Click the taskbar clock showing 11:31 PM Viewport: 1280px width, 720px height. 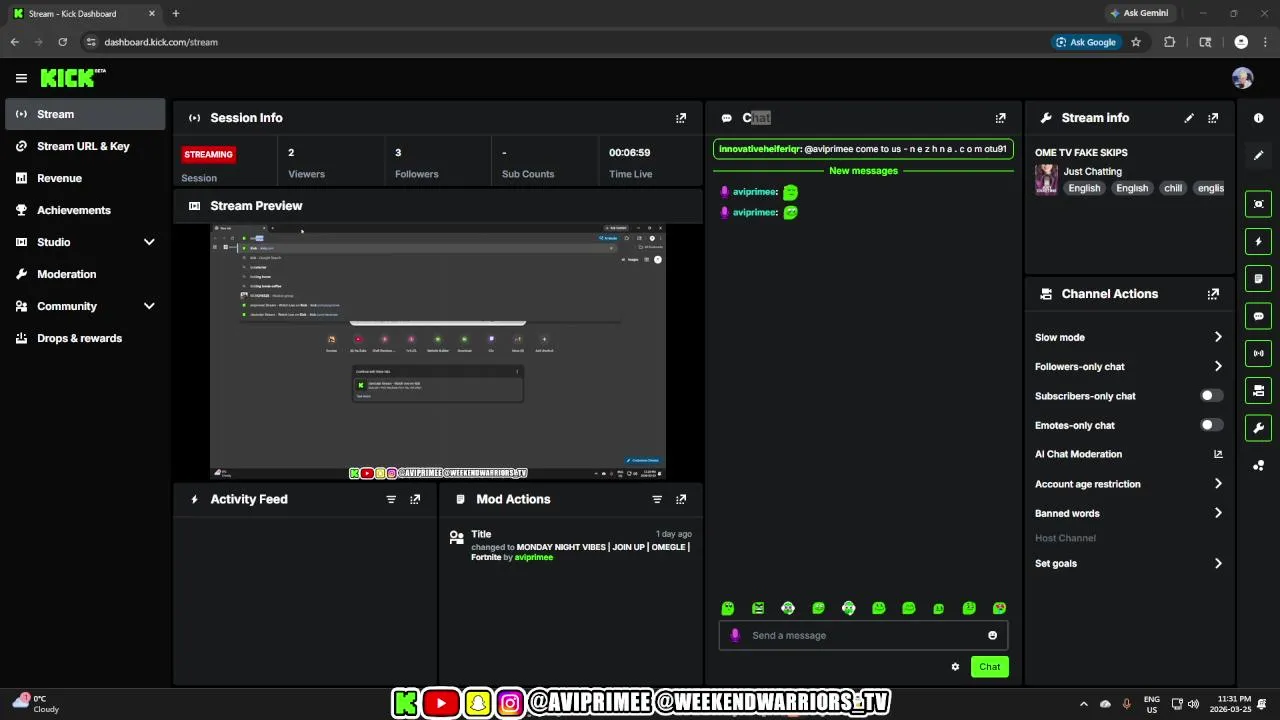(1234, 704)
